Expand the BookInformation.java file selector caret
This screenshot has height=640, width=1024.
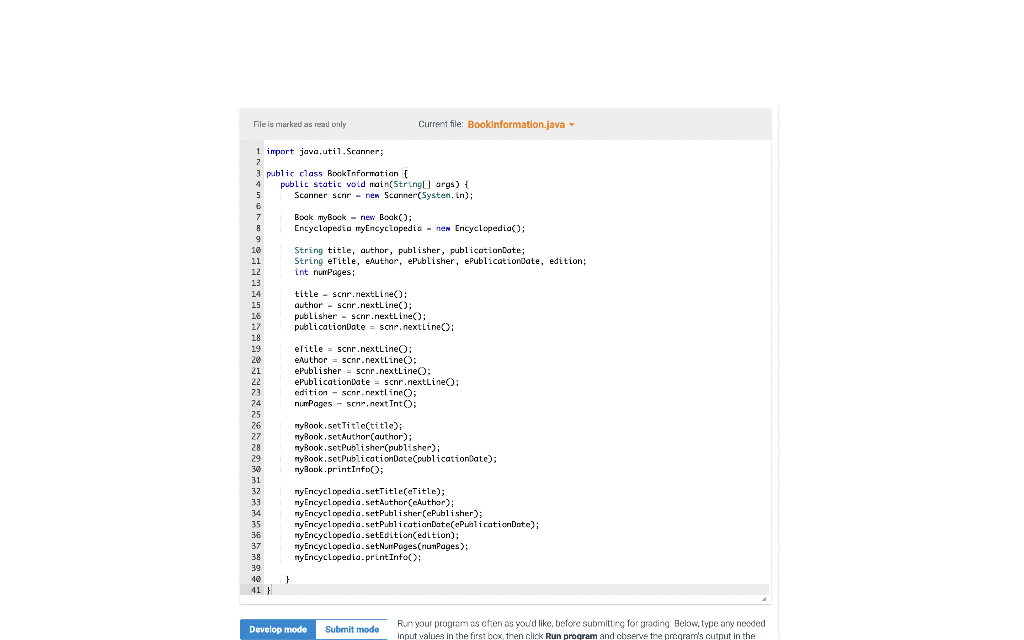point(572,125)
